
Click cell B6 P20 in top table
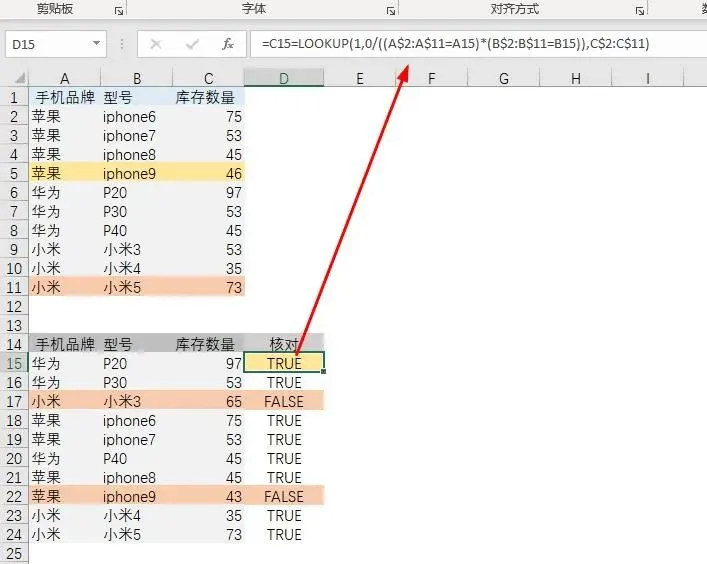point(137,193)
